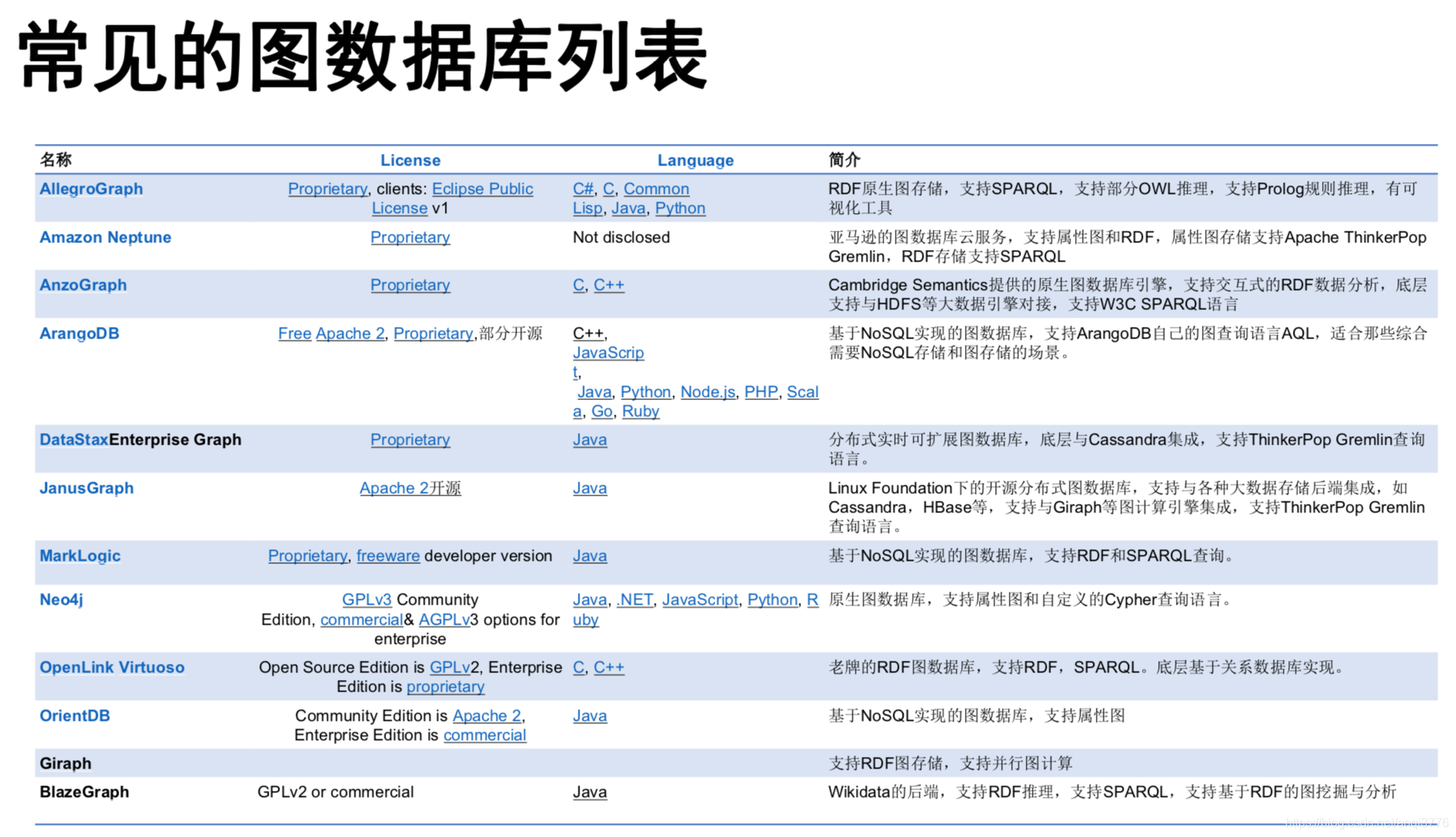Image resolution: width=1456 pixels, height=837 pixels.
Task: Click GPLv2 in OpenLink Virtuoso row
Action: 450,667
